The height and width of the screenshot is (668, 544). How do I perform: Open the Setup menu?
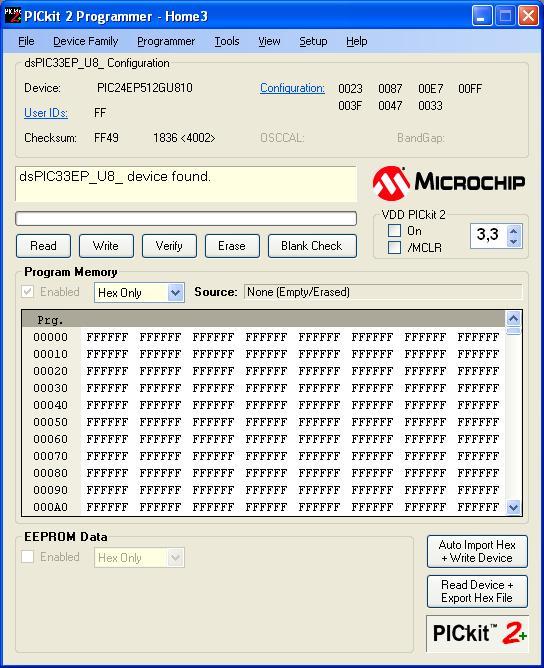click(x=313, y=41)
